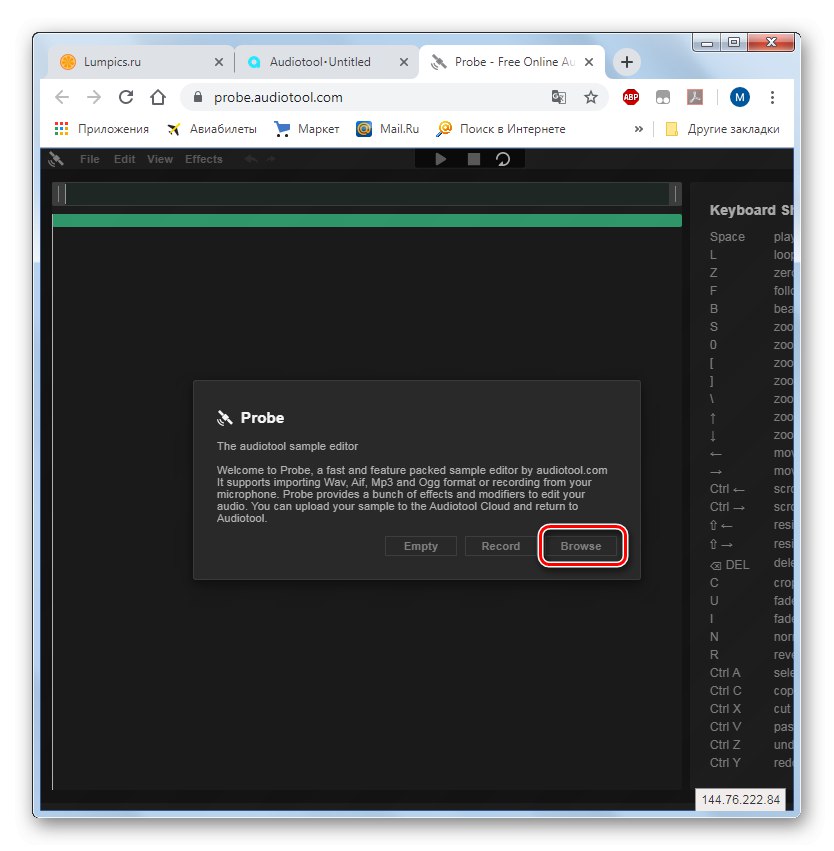Click the right handle of the waveform overview bar
This screenshot has height=851, width=834.
(x=675, y=194)
